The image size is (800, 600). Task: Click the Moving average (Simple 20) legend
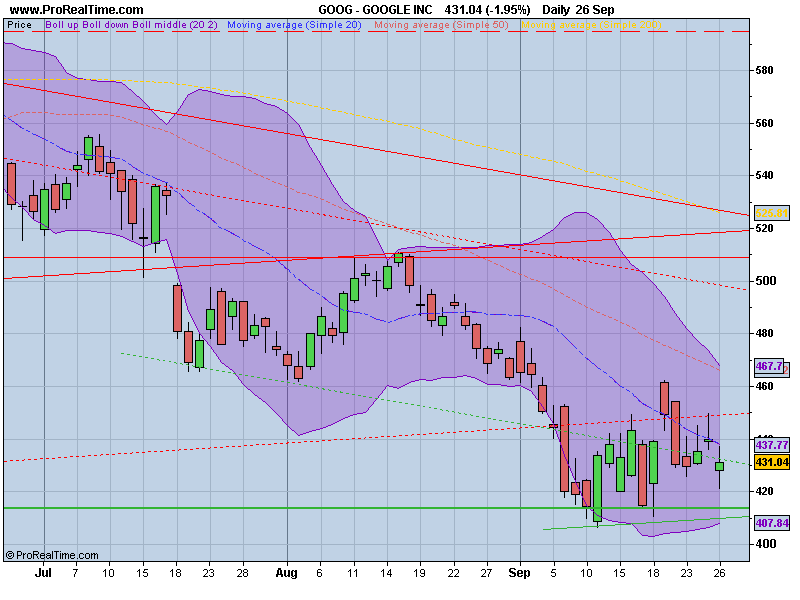coord(294,24)
